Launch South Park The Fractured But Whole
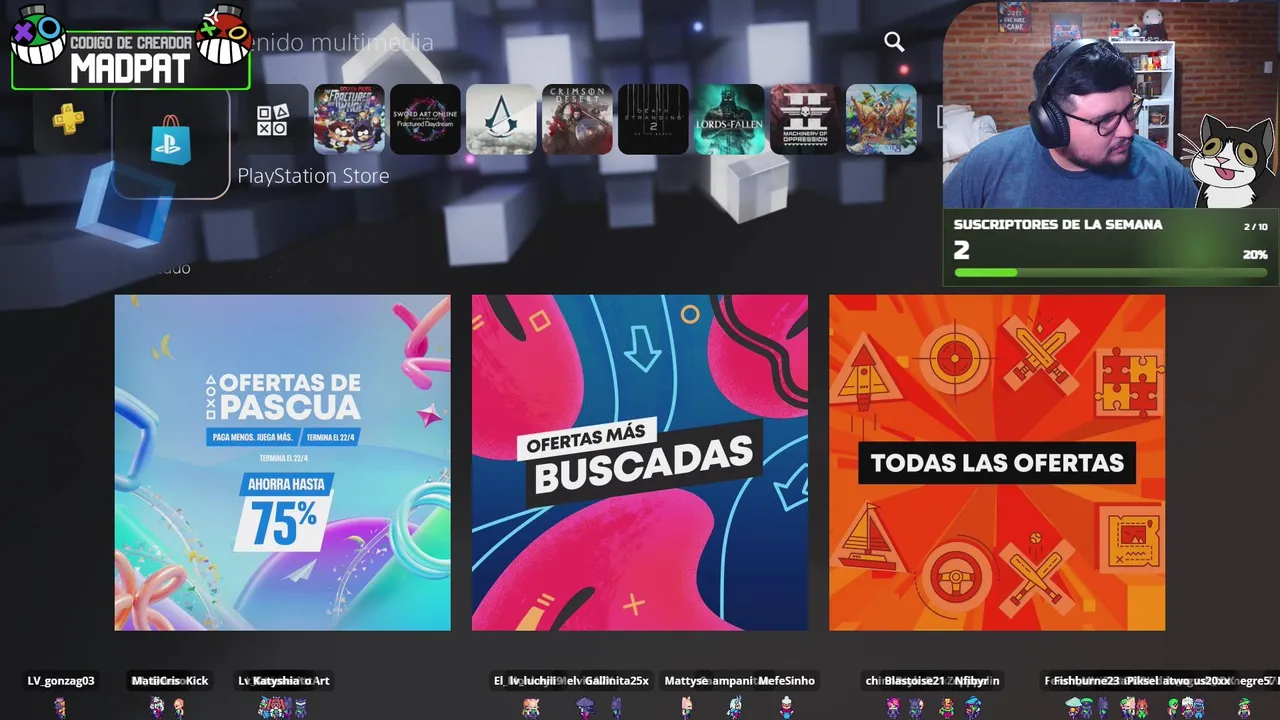The image size is (1280, 720). (x=349, y=119)
